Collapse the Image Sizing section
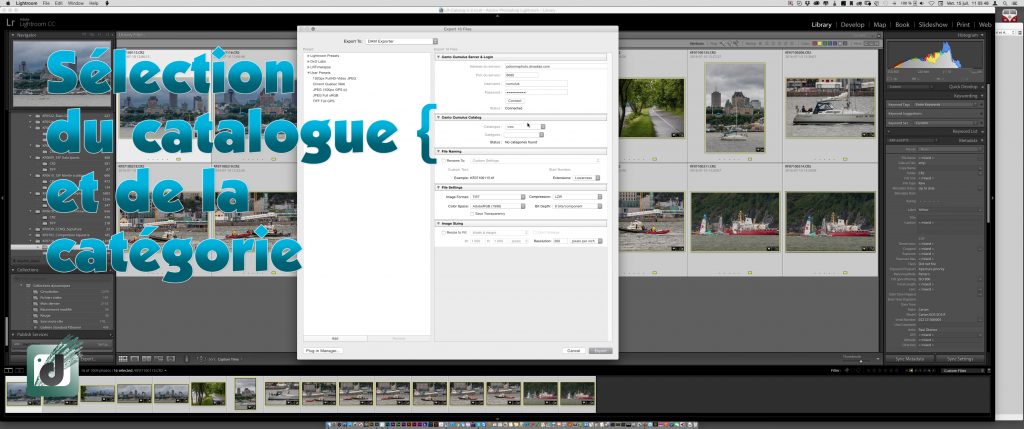 click(439, 223)
